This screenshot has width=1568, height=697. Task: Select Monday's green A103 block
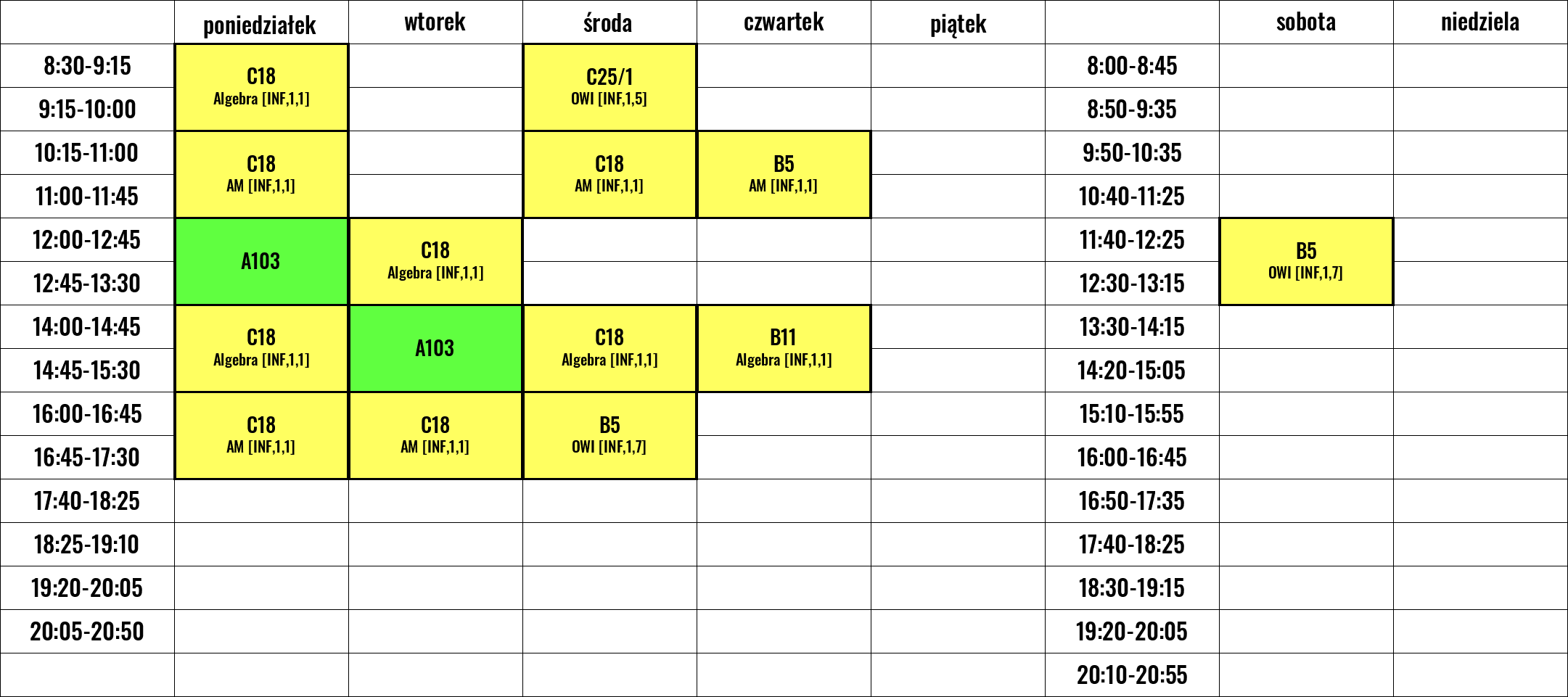tap(261, 261)
